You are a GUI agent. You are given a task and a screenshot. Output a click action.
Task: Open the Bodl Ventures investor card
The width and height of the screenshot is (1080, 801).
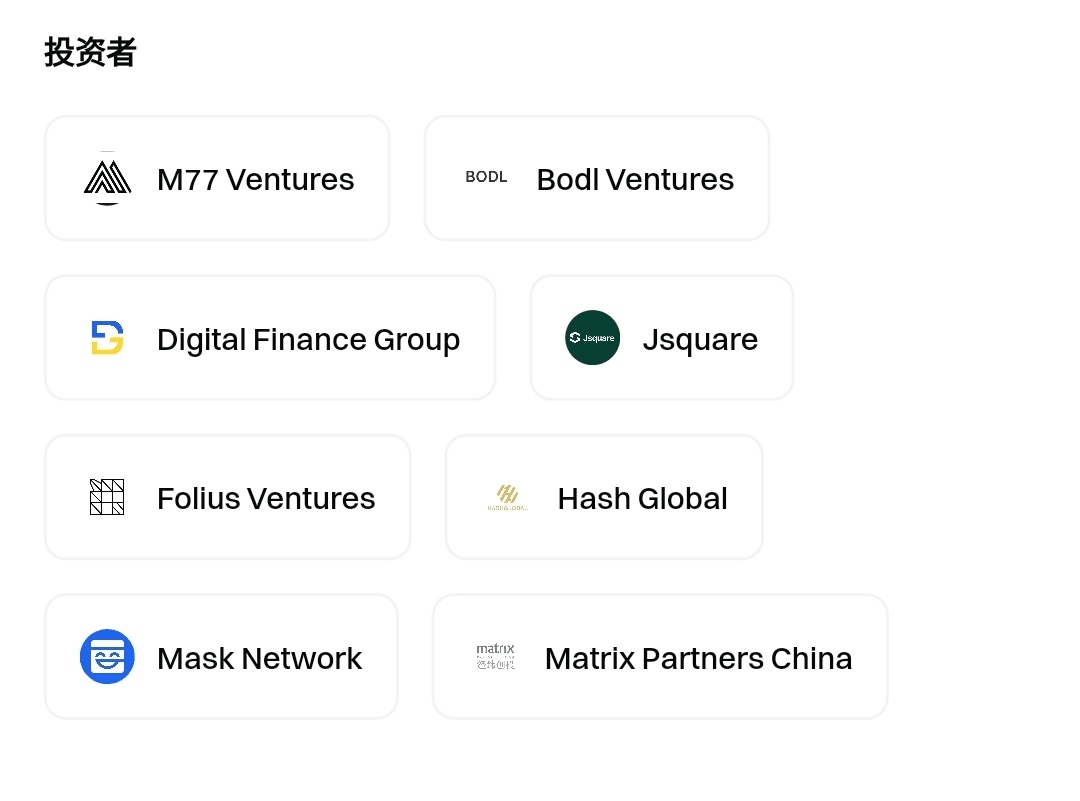click(597, 178)
